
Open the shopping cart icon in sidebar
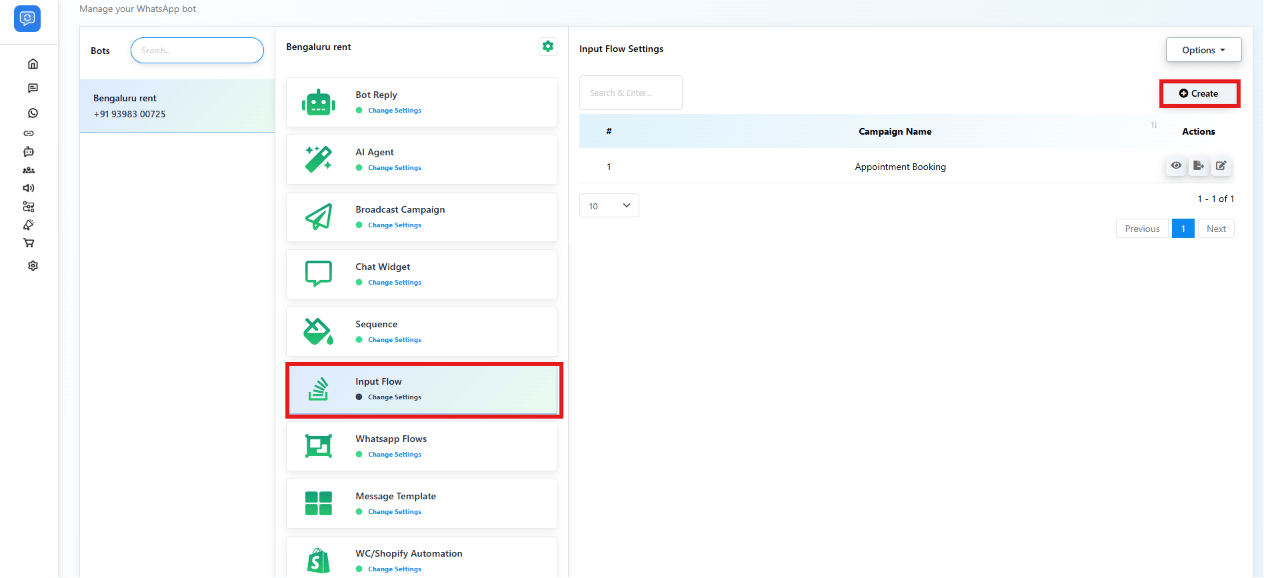pyautogui.click(x=28, y=242)
